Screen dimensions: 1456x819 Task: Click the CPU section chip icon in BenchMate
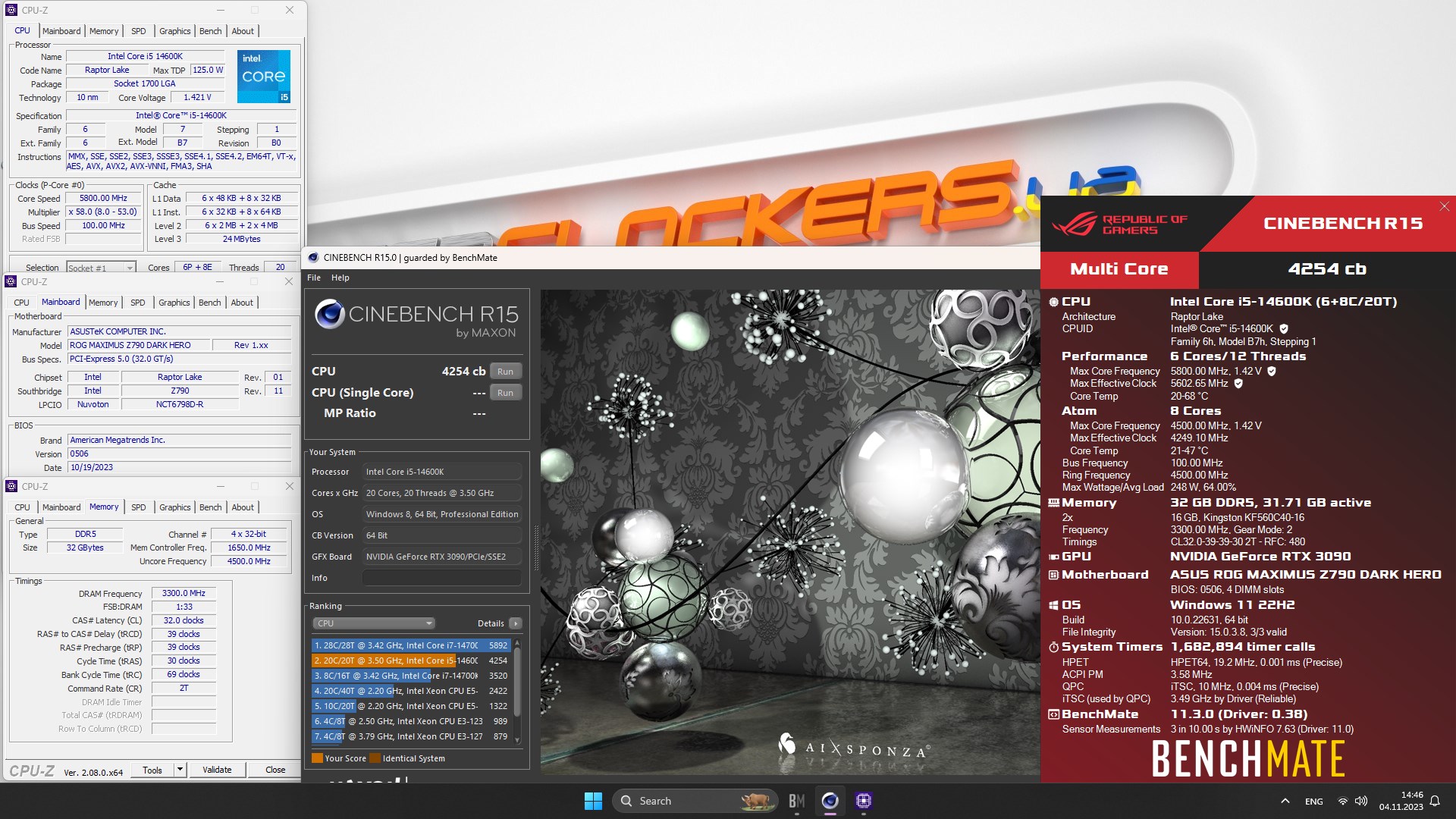[1053, 302]
